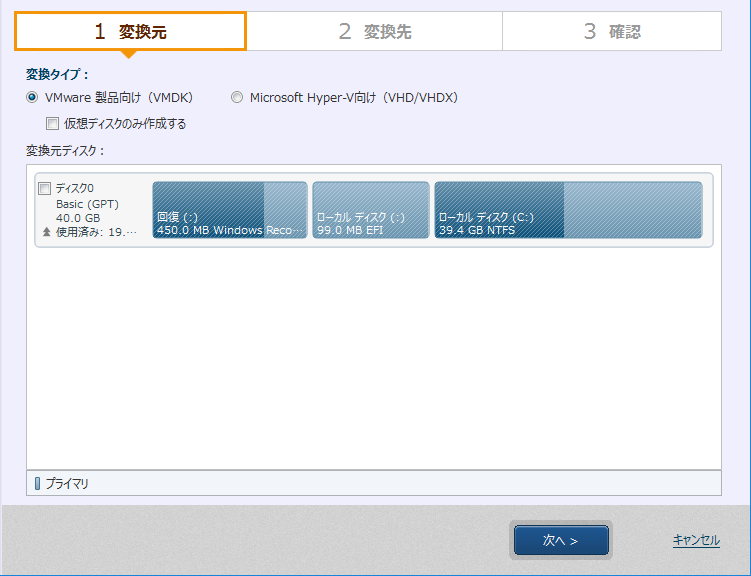Open step 3 確認 tab
This screenshot has height=576, width=751.
[x=611, y=32]
